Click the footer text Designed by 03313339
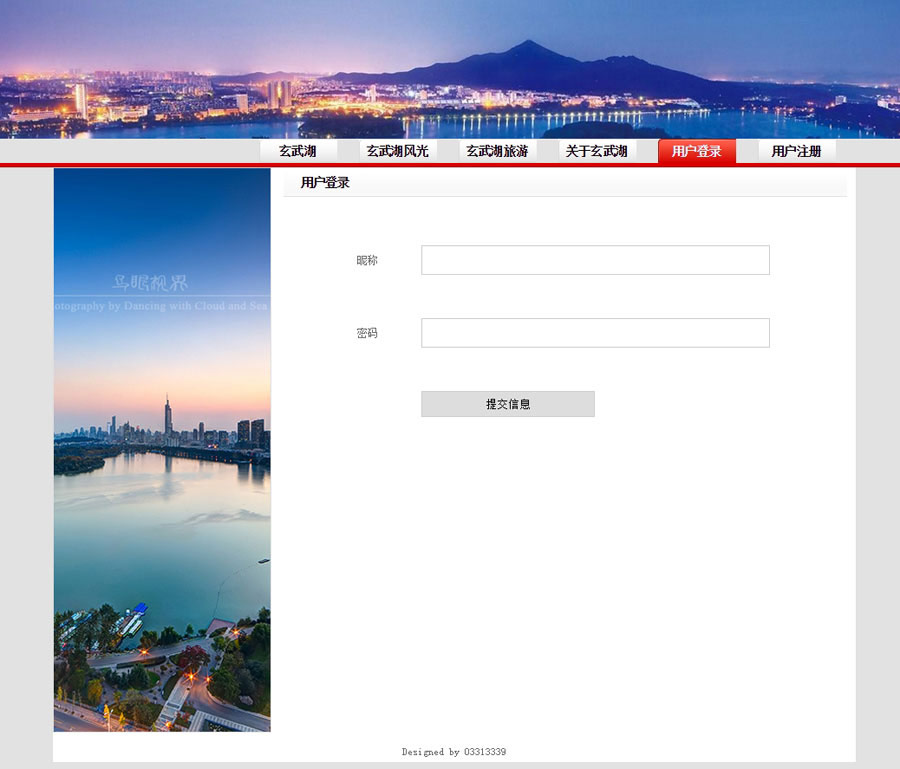The height and width of the screenshot is (769, 900). coord(454,752)
